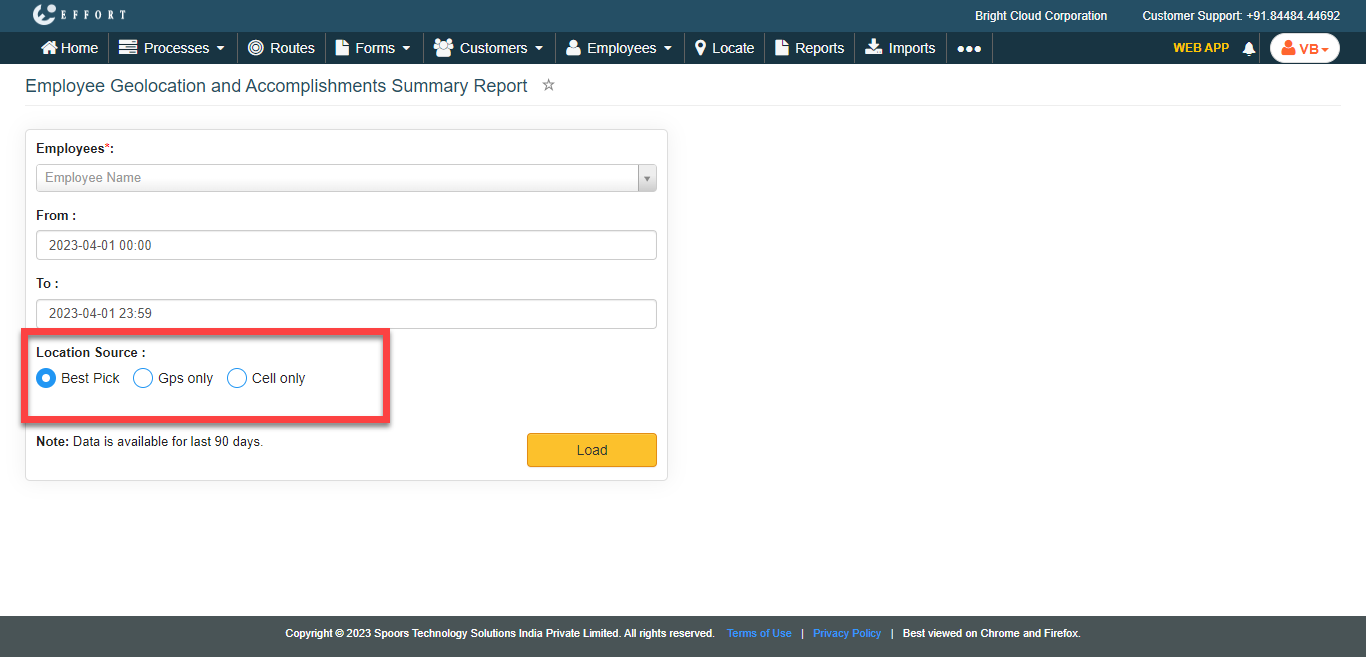1366x657 pixels.
Task: Click the Effort logo icon
Action: [45, 14]
